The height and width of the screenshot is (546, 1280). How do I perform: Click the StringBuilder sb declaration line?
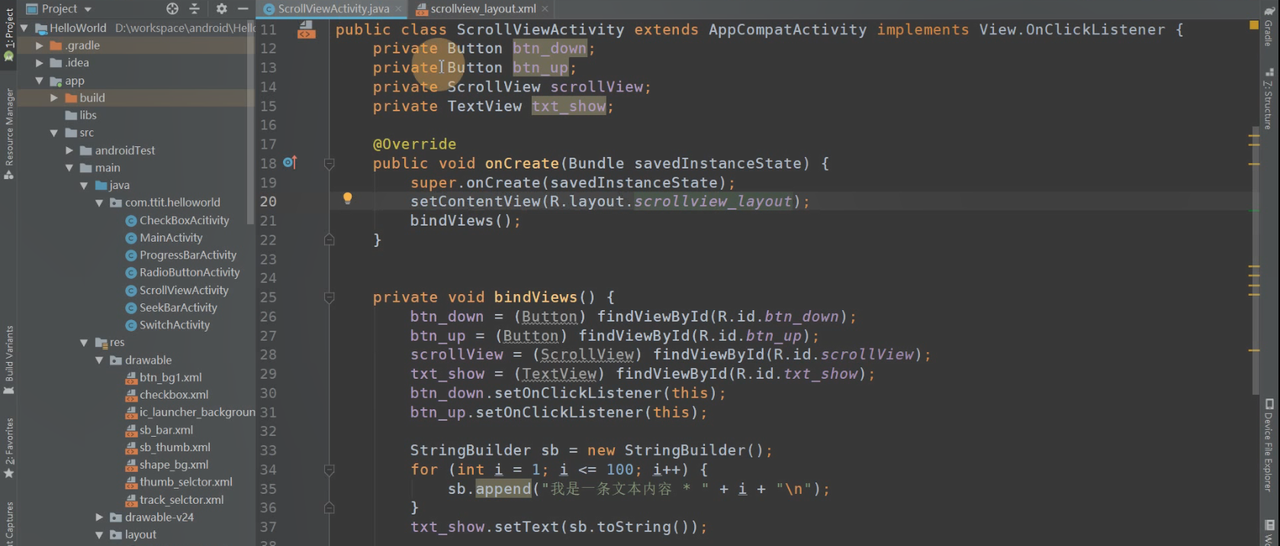coord(591,450)
